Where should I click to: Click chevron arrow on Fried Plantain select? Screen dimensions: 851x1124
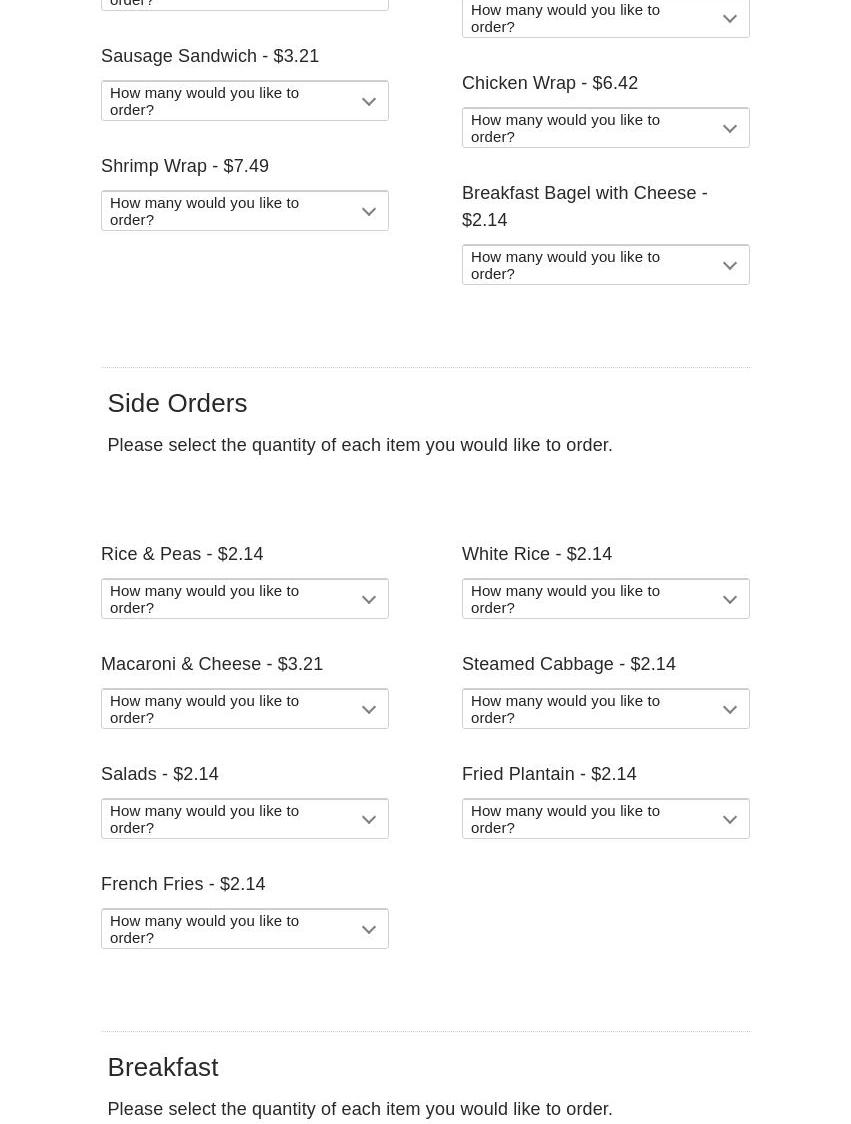click(730, 820)
